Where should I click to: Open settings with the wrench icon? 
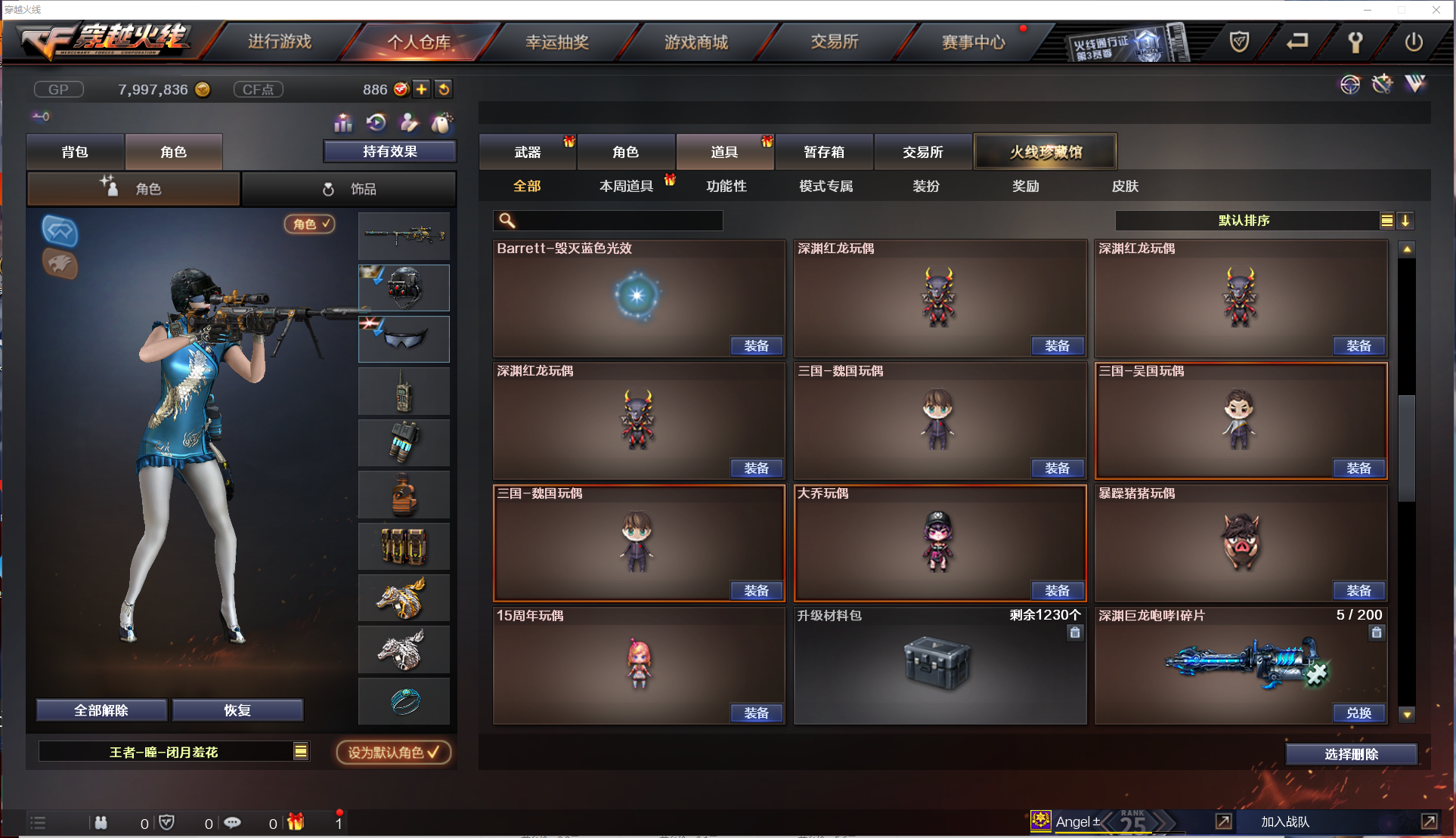point(1355,42)
